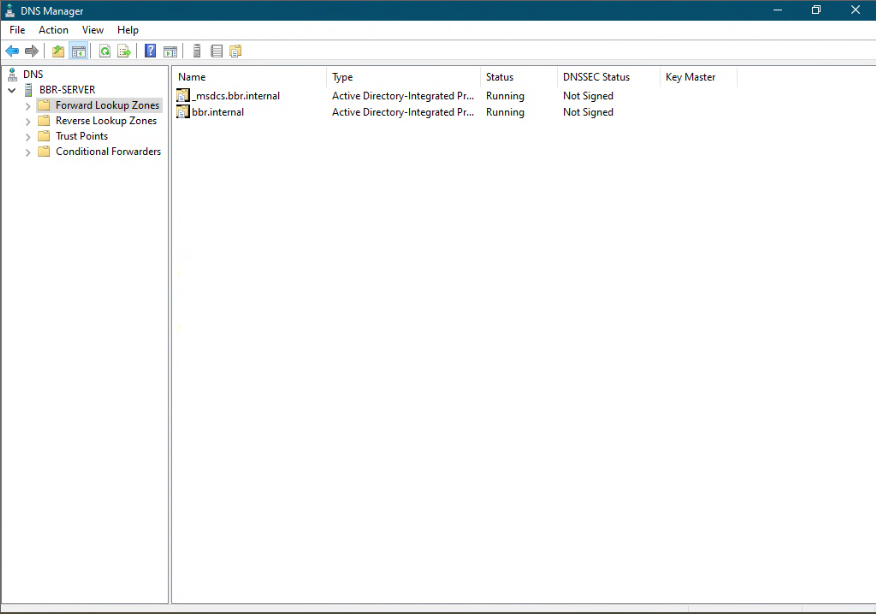Click the _msdcs.bbr.internal zone icon

coord(183,96)
